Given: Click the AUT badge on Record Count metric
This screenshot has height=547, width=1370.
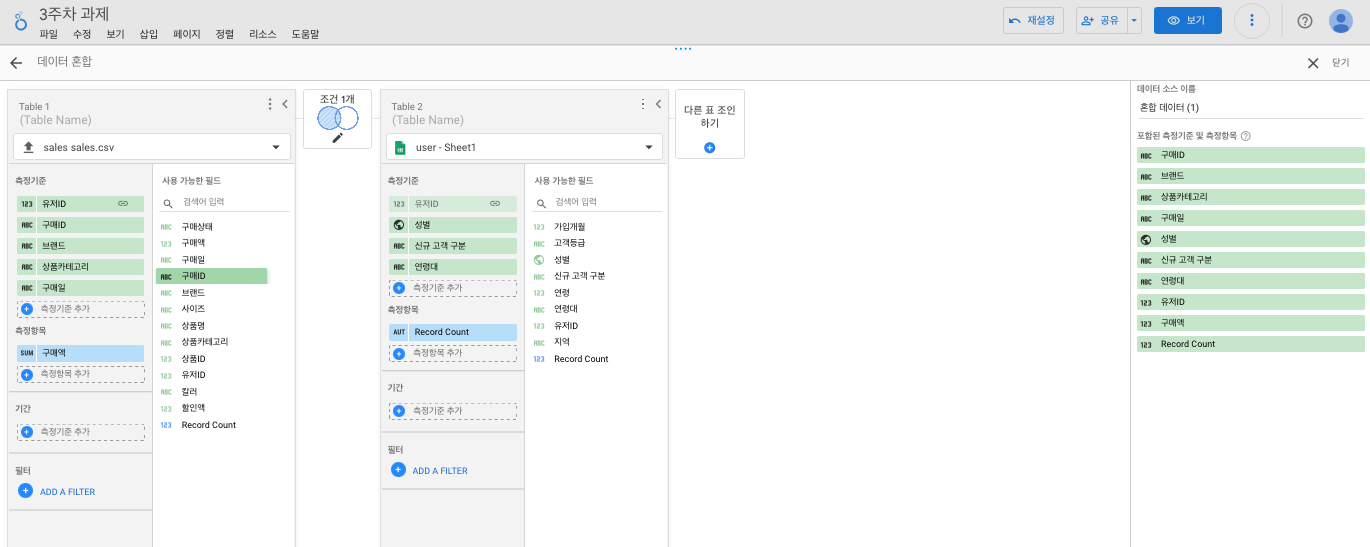Looking at the screenshot, I should point(399,332).
